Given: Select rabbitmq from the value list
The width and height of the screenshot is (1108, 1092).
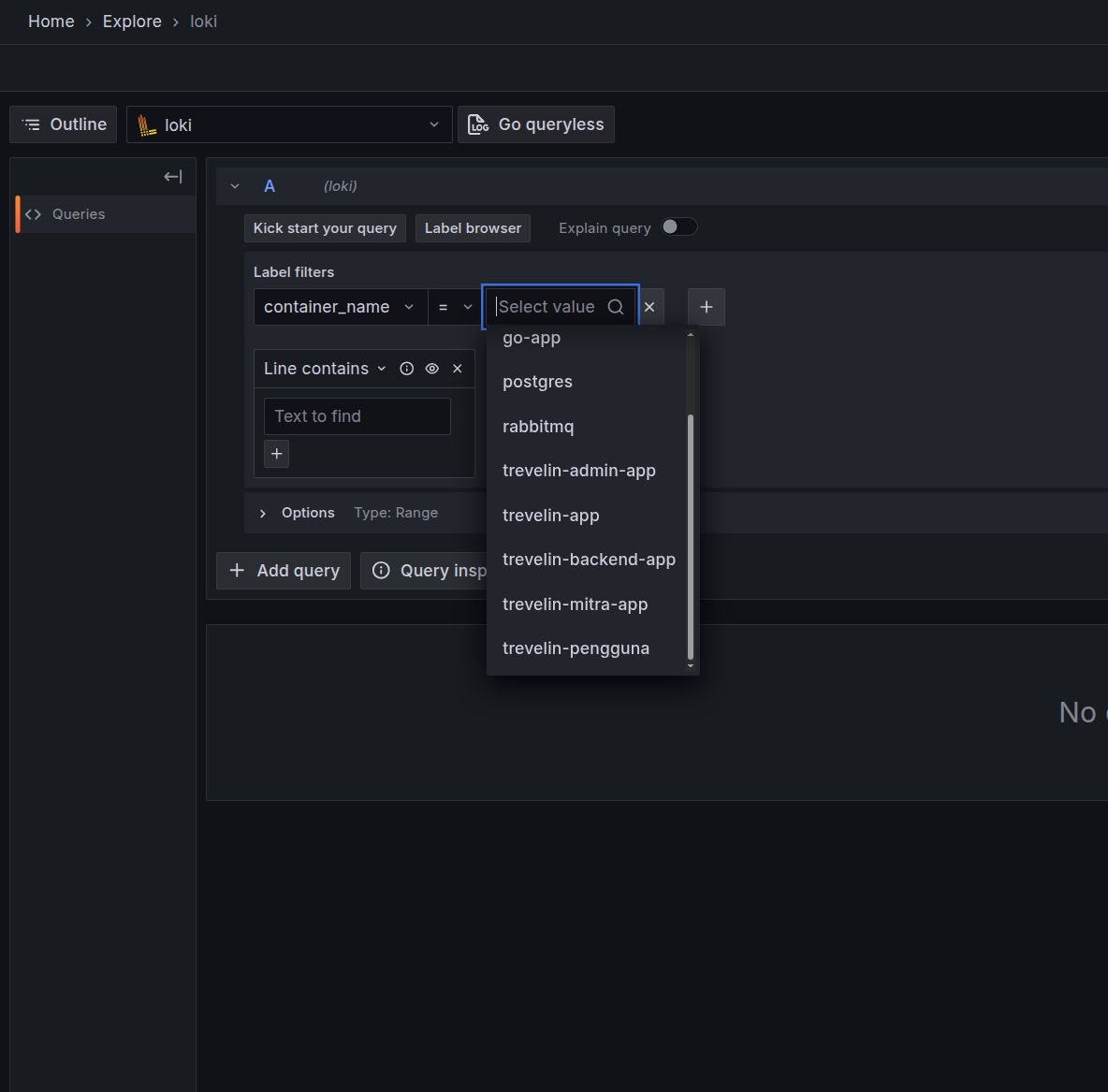Looking at the screenshot, I should 538,427.
